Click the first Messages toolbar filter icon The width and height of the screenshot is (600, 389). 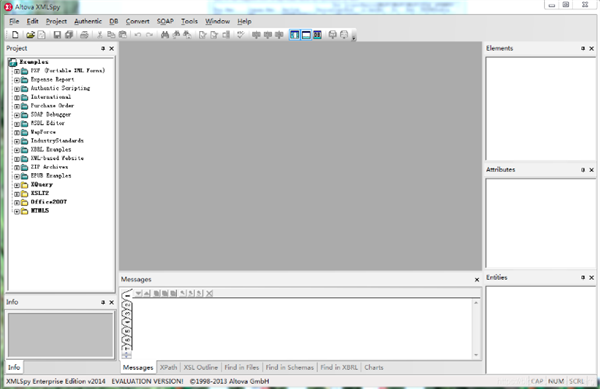(x=138, y=293)
